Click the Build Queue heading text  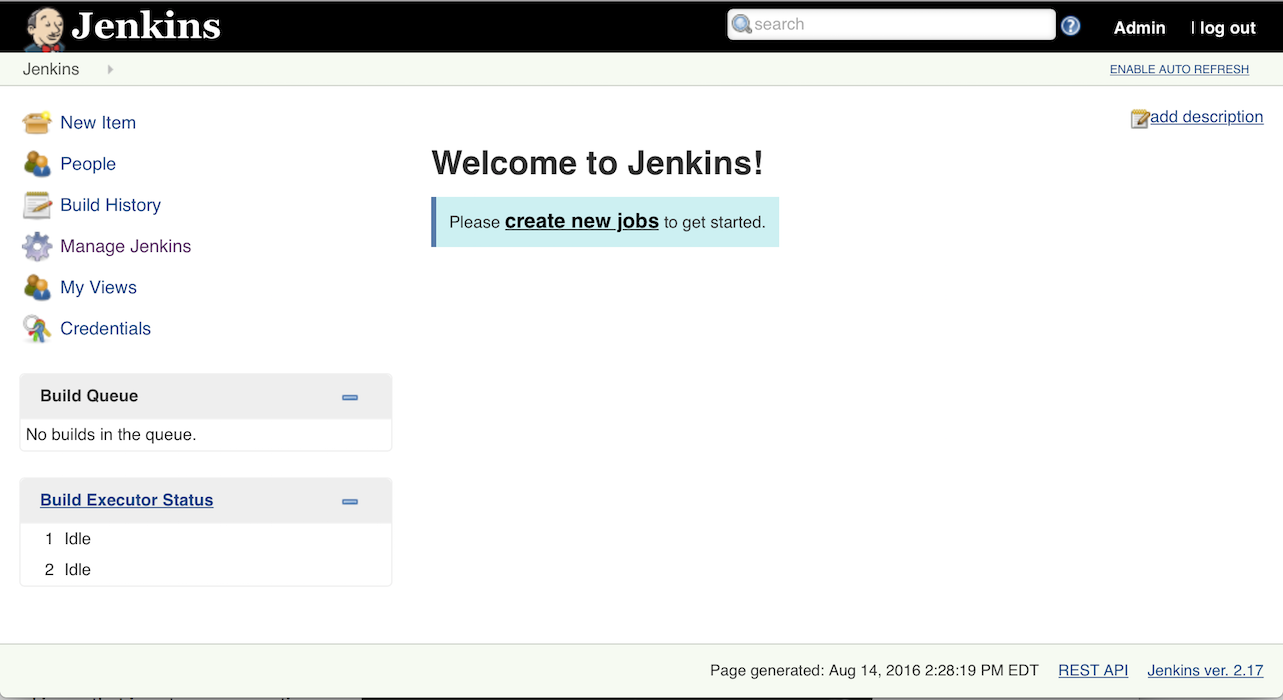point(89,396)
